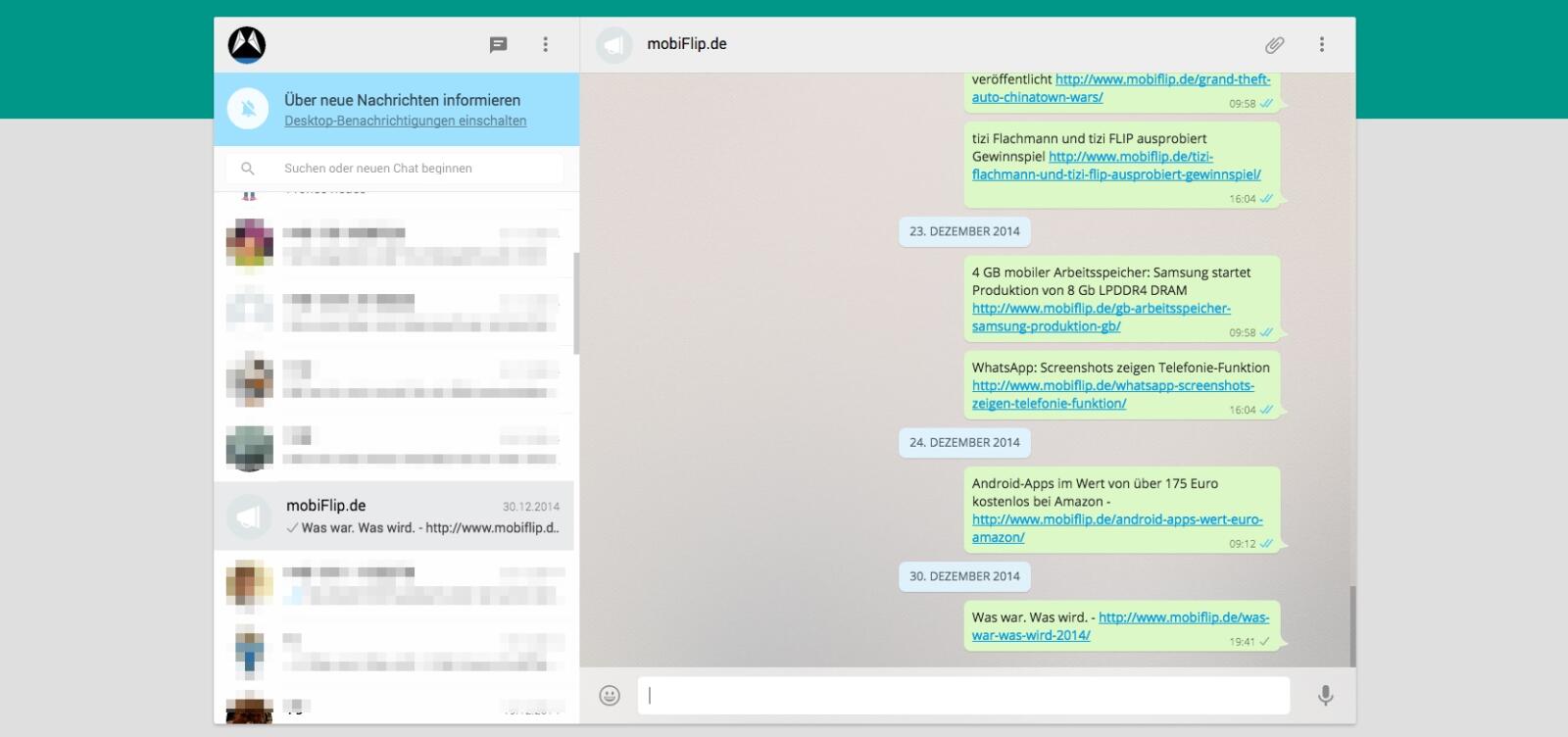Viewport: 1568px width, 737px height.
Task: Focus the Suchen oder neuen Chat beginnen field
Action: point(395,169)
